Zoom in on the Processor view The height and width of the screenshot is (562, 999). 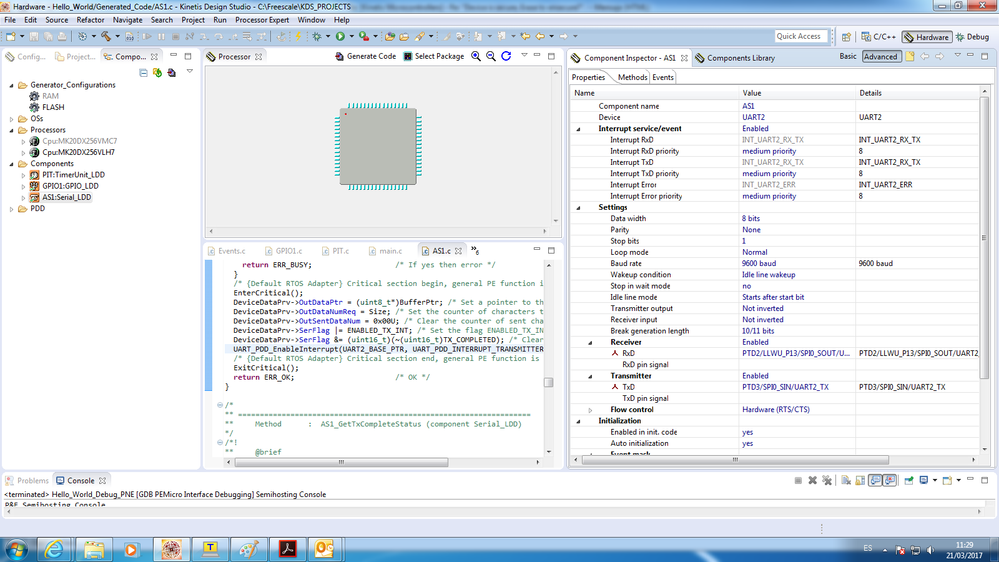point(476,57)
